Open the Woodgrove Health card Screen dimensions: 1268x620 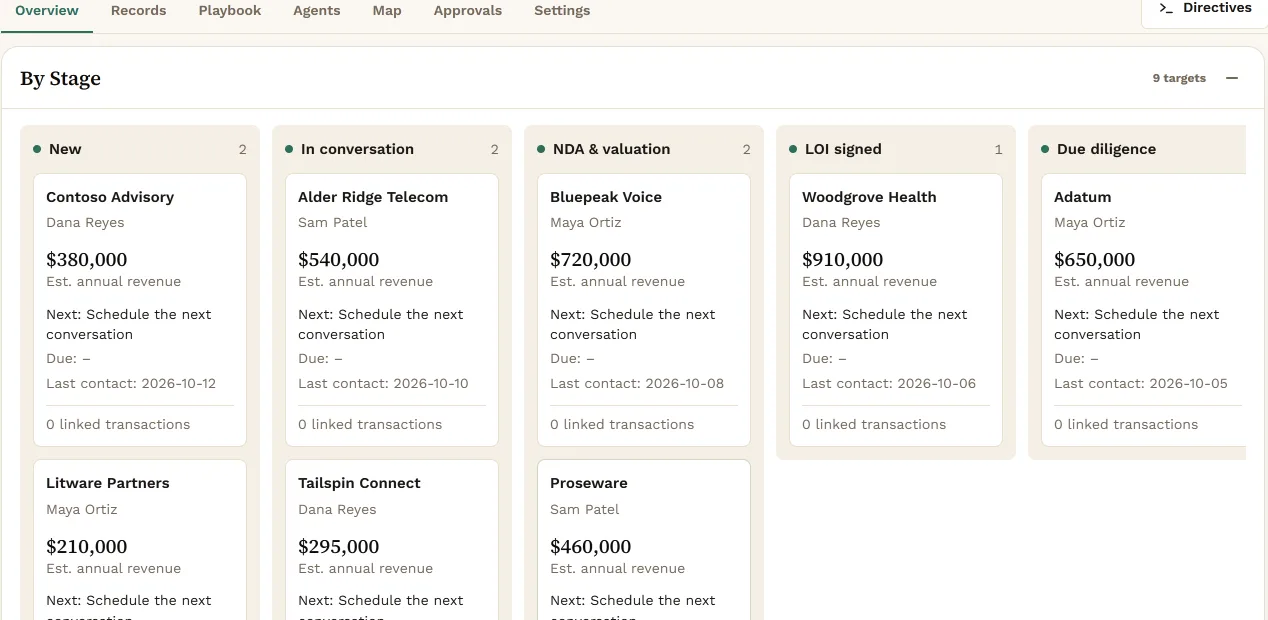click(896, 310)
